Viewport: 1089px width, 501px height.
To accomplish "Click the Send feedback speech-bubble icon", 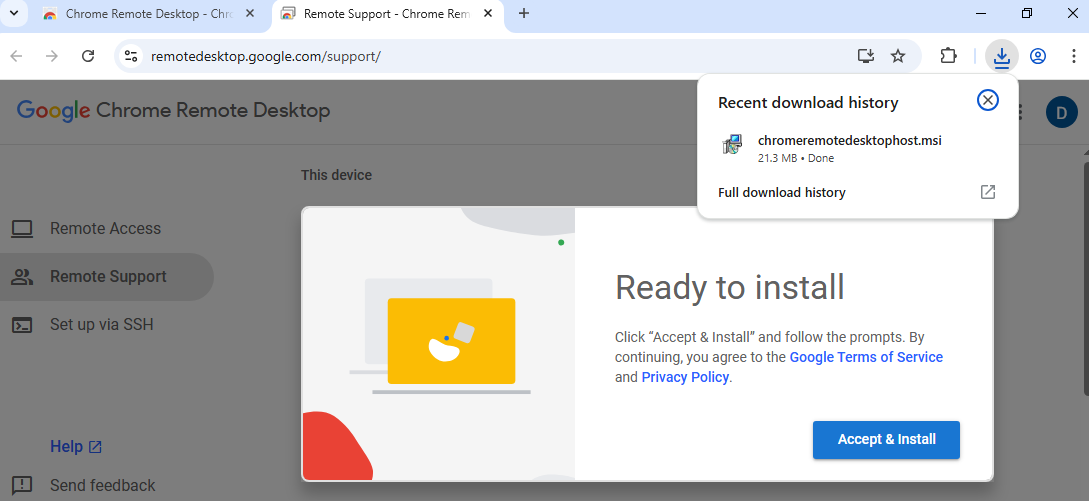I will coord(22,485).
